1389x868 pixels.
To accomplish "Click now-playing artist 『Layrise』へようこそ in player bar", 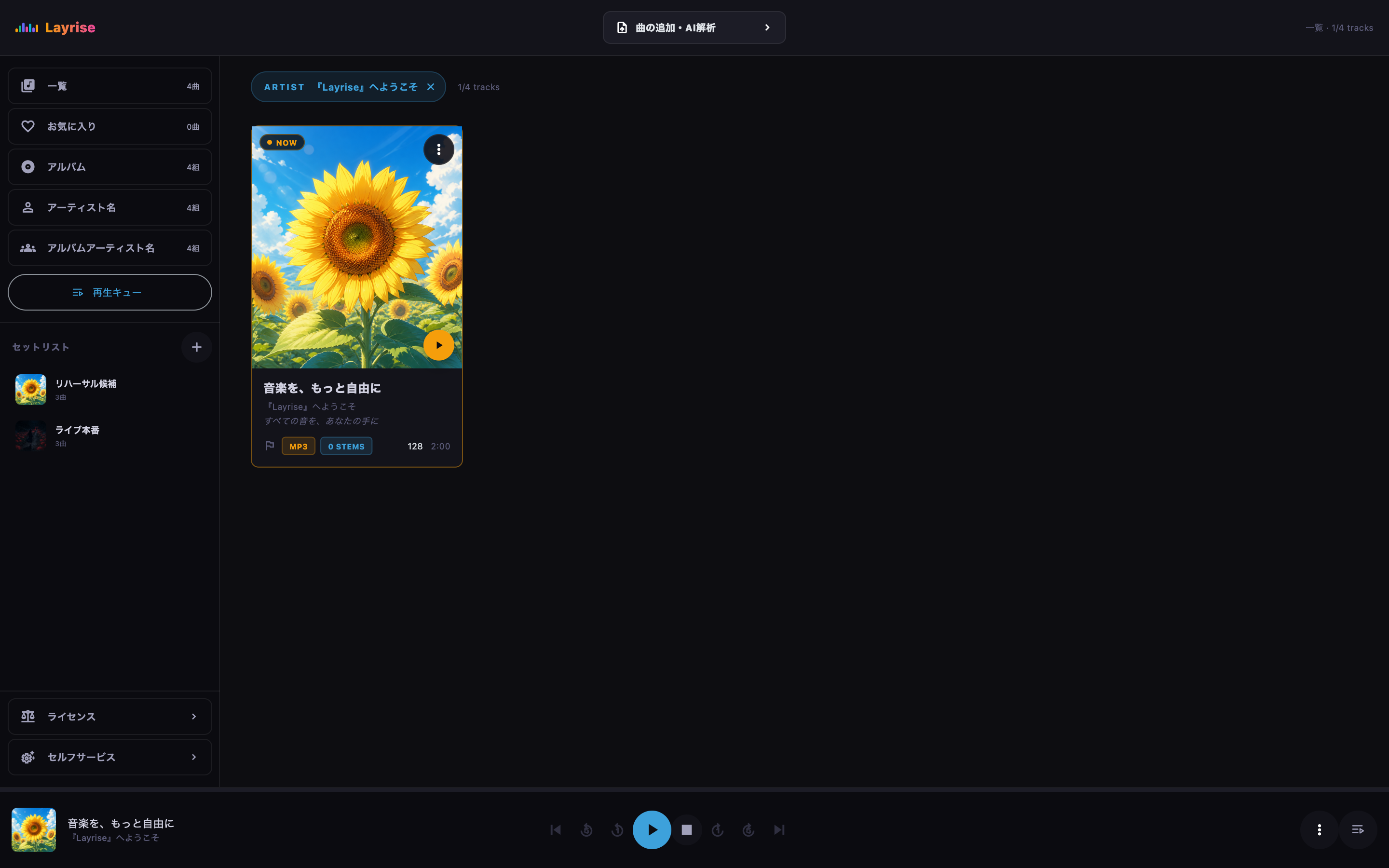I will (x=114, y=838).
